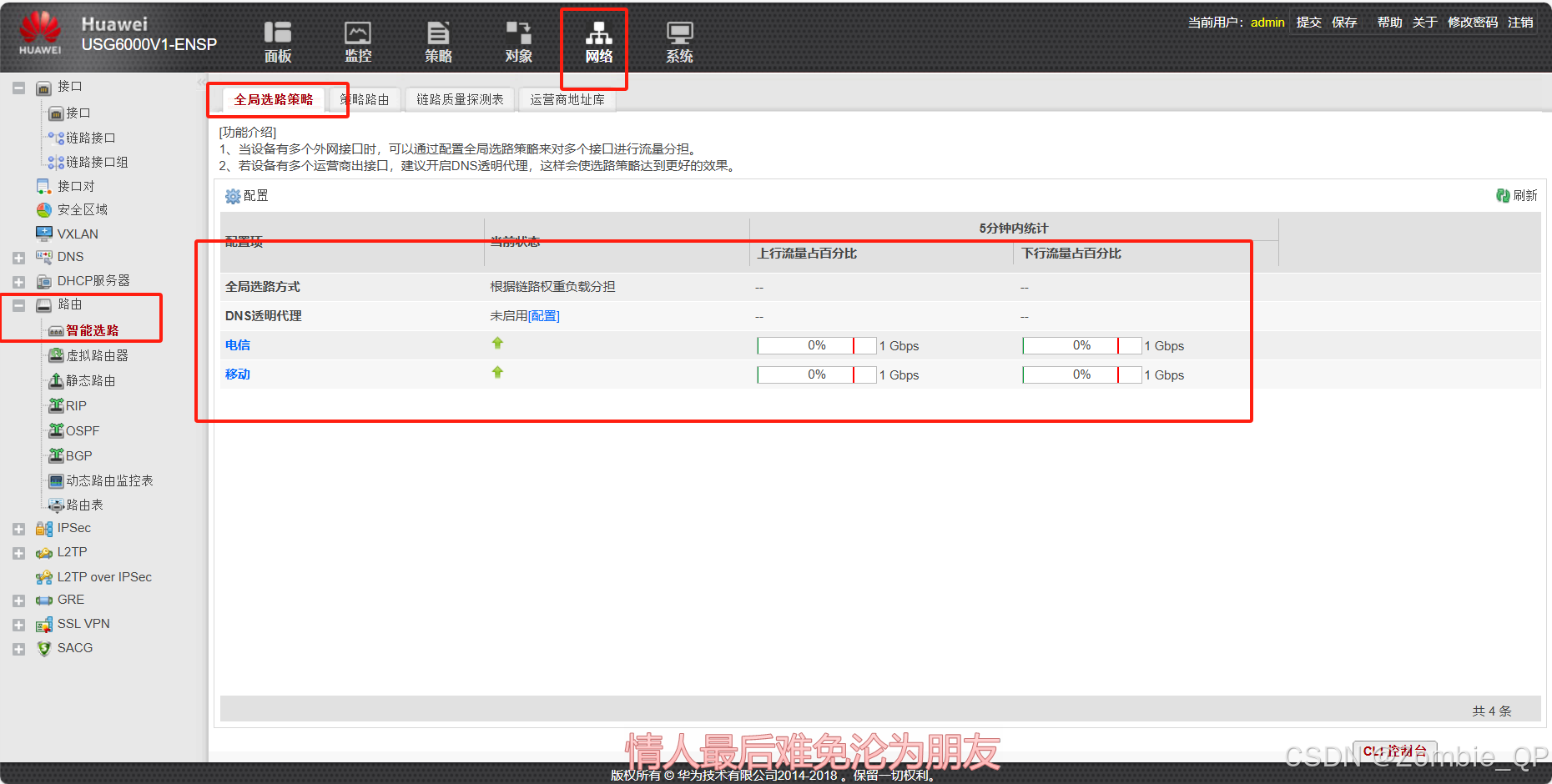Viewport: 1552px width, 784px height.
Task: Click the VXLAN monitor icon
Action: (44, 234)
